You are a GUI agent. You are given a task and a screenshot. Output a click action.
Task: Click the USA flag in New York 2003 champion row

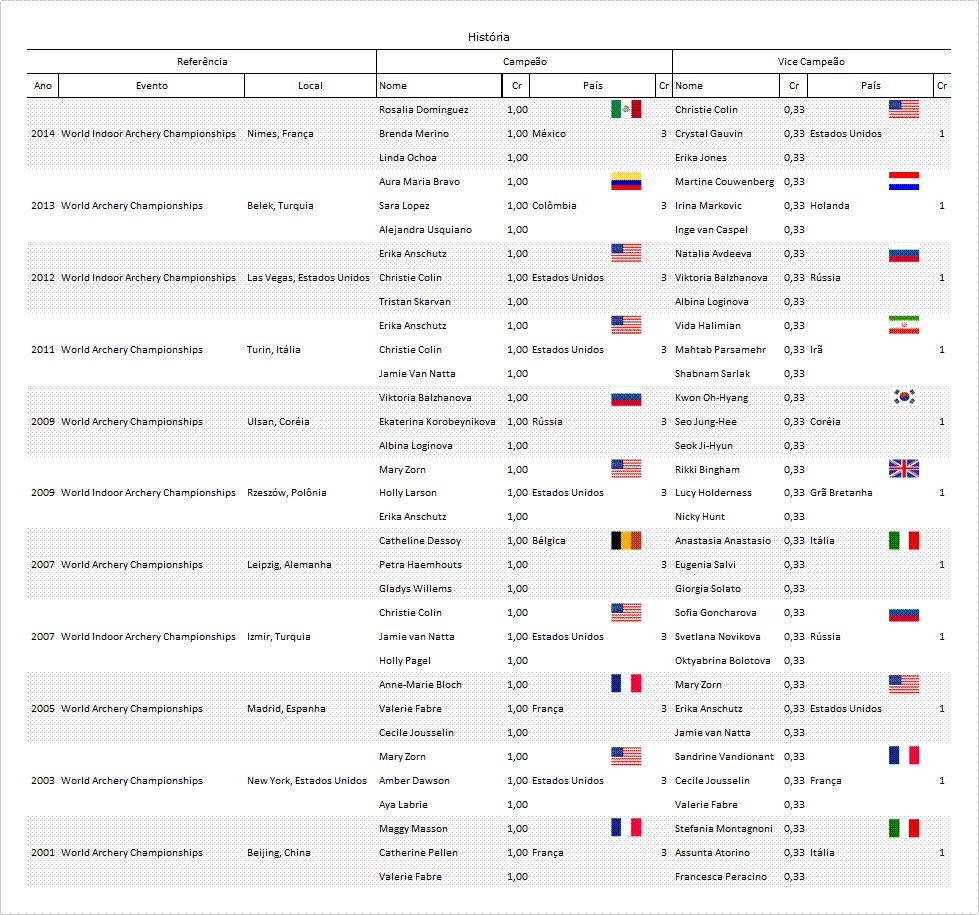pyautogui.click(x=626, y=756)
